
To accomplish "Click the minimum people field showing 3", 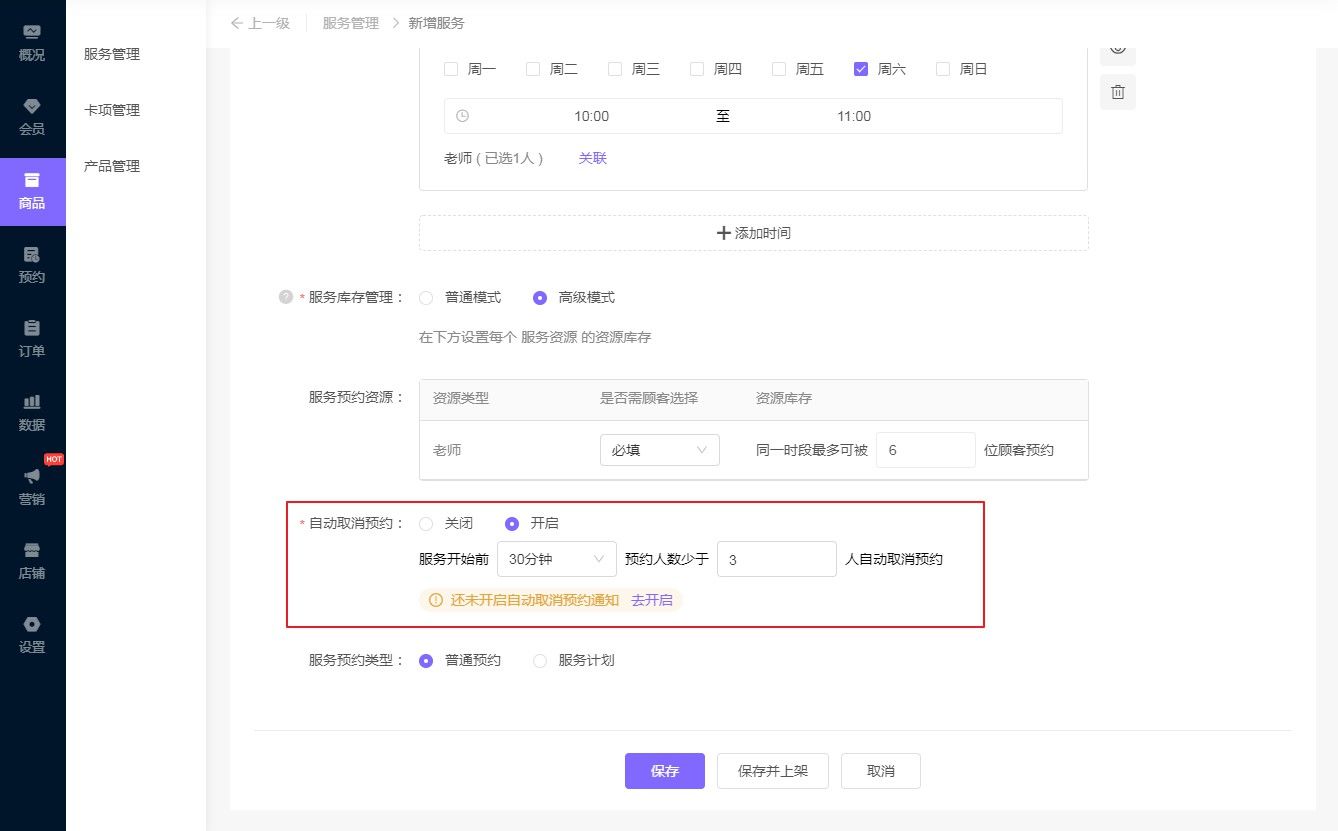I will pyautogui.click(x=777, y=559).
